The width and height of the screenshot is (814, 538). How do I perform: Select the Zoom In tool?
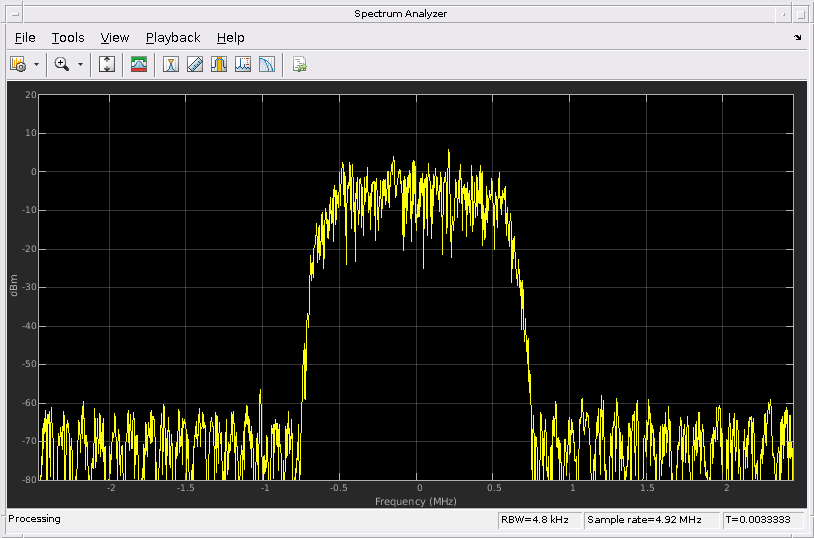[62, 64]
